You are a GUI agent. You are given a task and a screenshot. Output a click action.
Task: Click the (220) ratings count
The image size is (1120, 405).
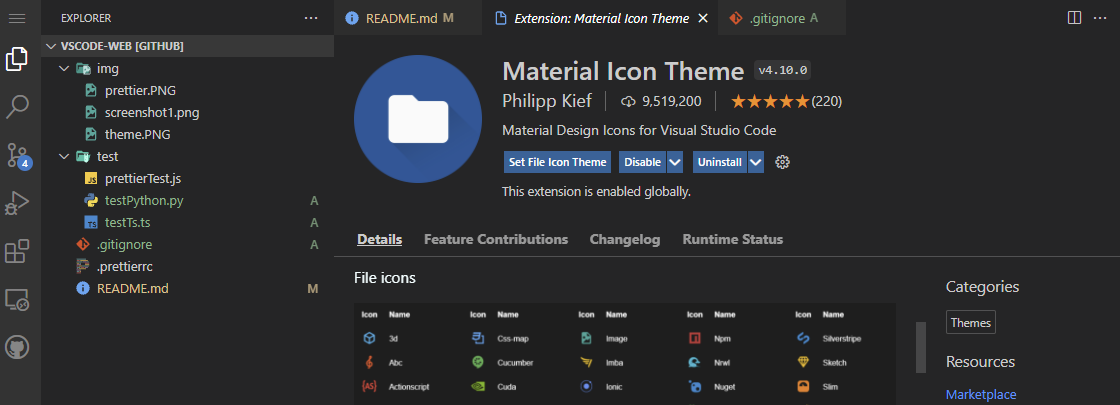pyautogui.click(x=827, y=101)
